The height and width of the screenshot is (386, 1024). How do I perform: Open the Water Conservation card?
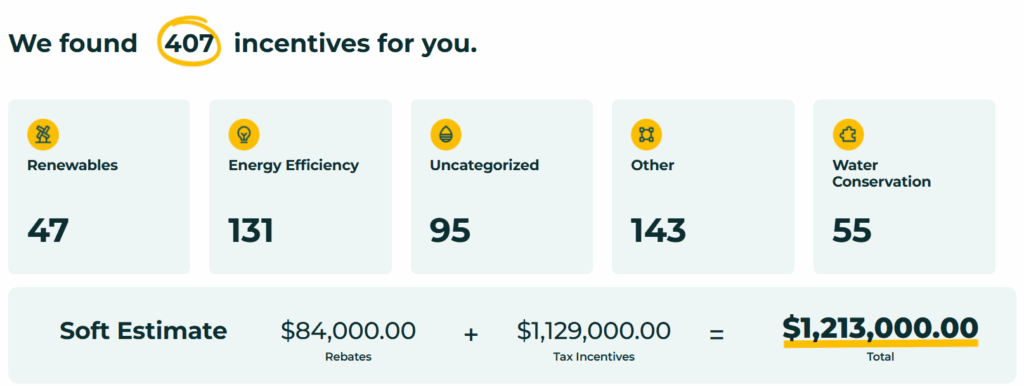point(904,187)
